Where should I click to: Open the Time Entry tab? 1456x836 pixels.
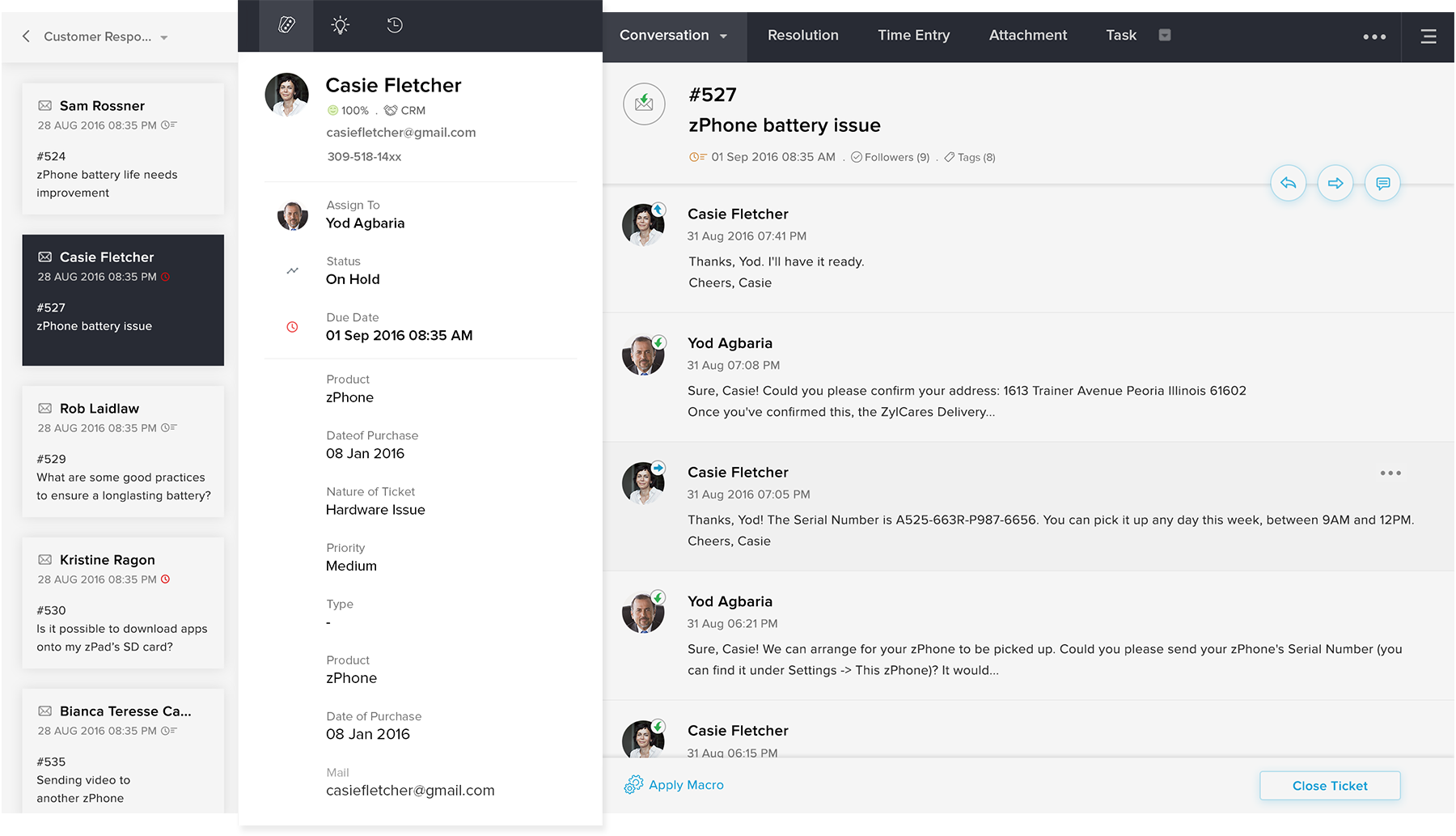pyautogui.click(x=913, y=35)
